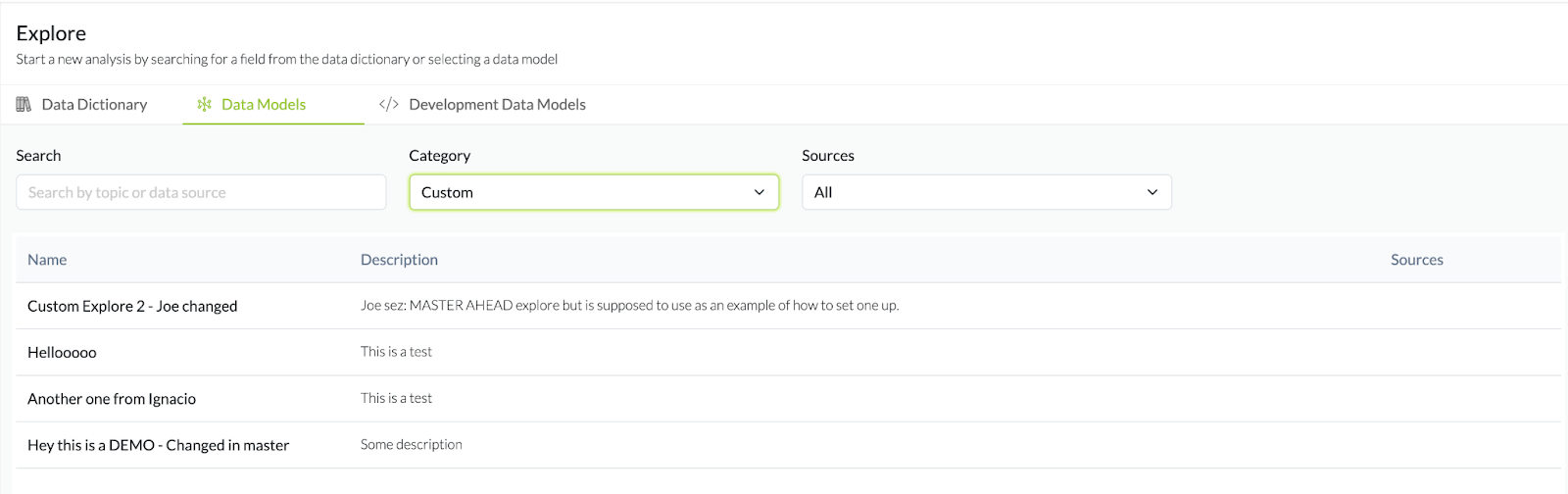The image size is (1568, 494).
Task: Click the Sources column header in table
Action: 1416,260
